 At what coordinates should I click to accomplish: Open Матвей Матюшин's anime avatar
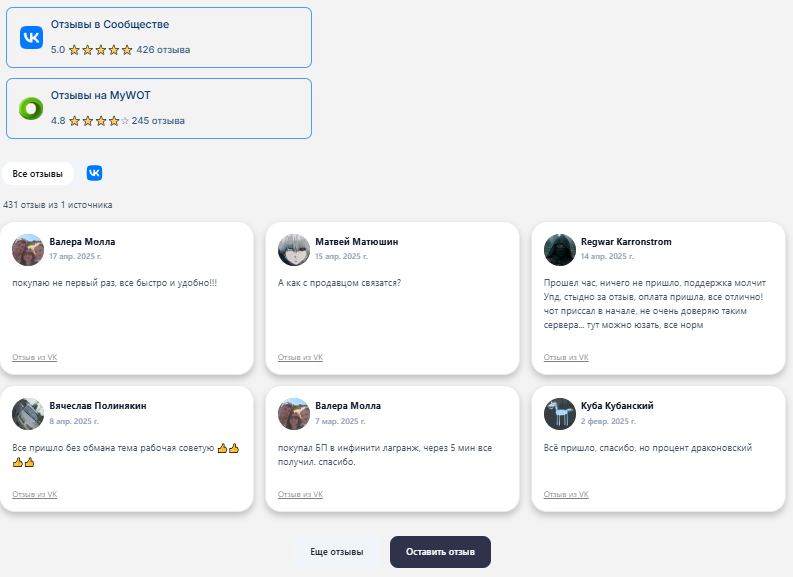(x=294, y=250)
